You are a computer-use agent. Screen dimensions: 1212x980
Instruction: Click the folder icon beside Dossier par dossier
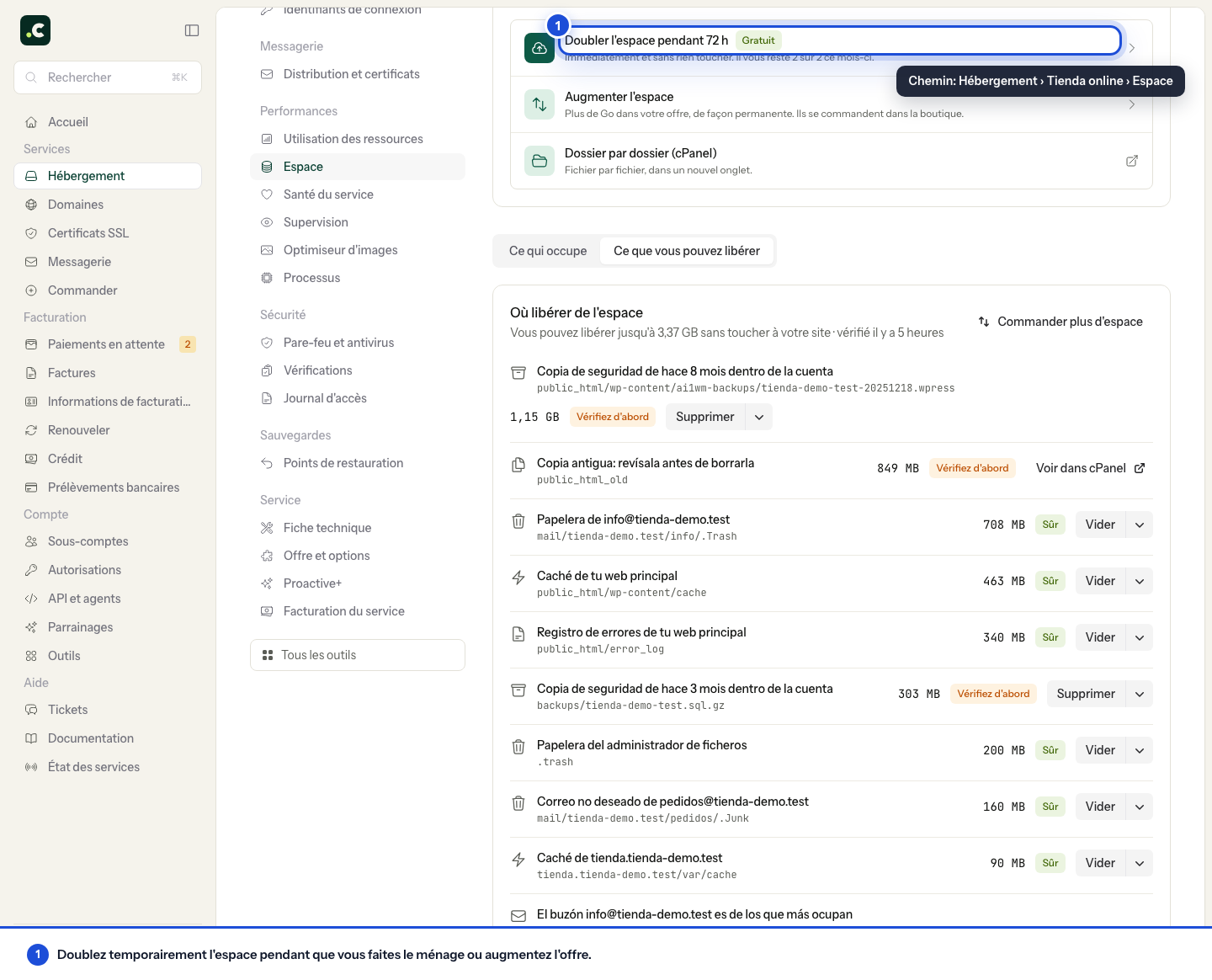(x=540, y=161)
